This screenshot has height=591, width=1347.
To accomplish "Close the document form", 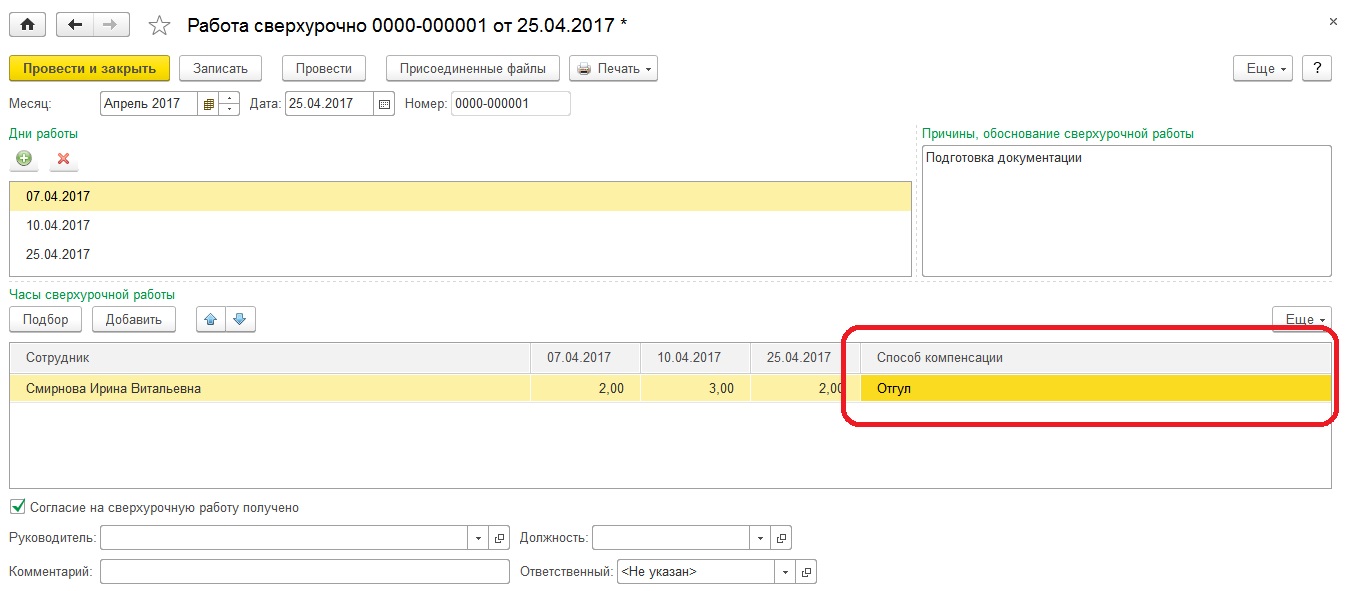I will point(1333,21).
